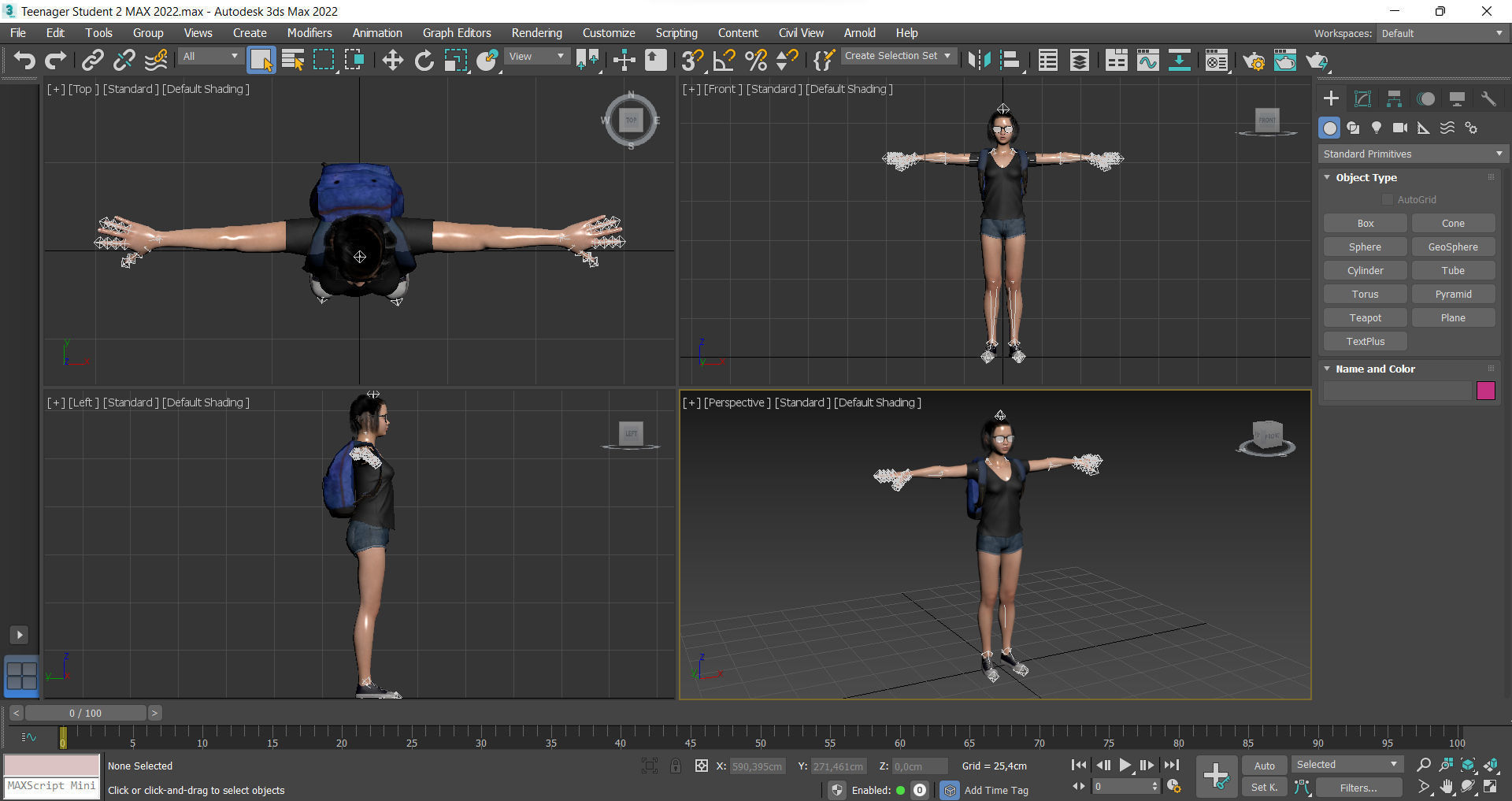This screenshot has width=1512, height=801.
Task: Click the Pyramid button
Action: [x=1453, y=295]
